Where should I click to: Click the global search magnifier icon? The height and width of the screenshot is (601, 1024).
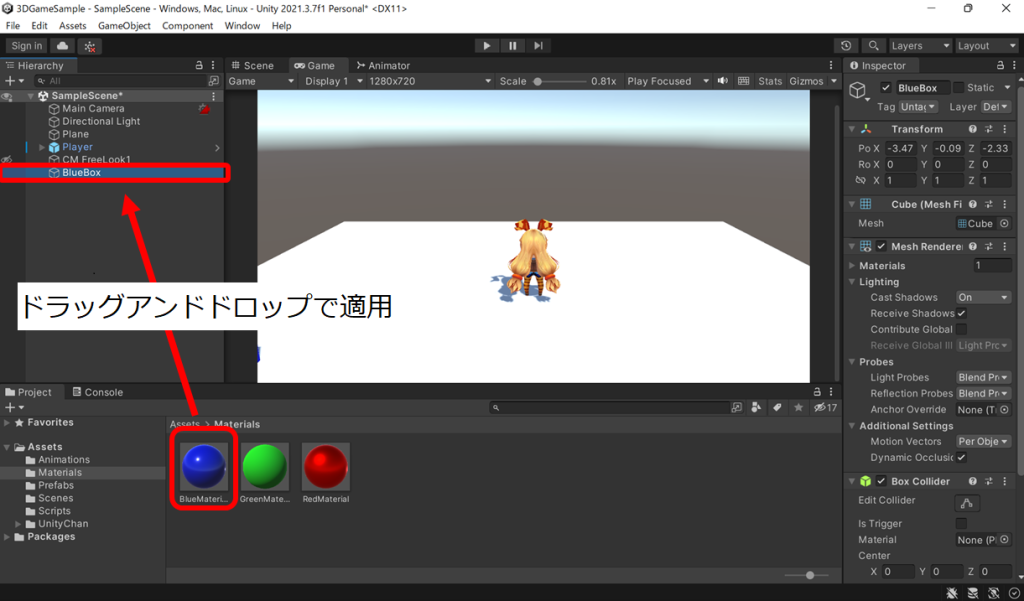point(873,46)
